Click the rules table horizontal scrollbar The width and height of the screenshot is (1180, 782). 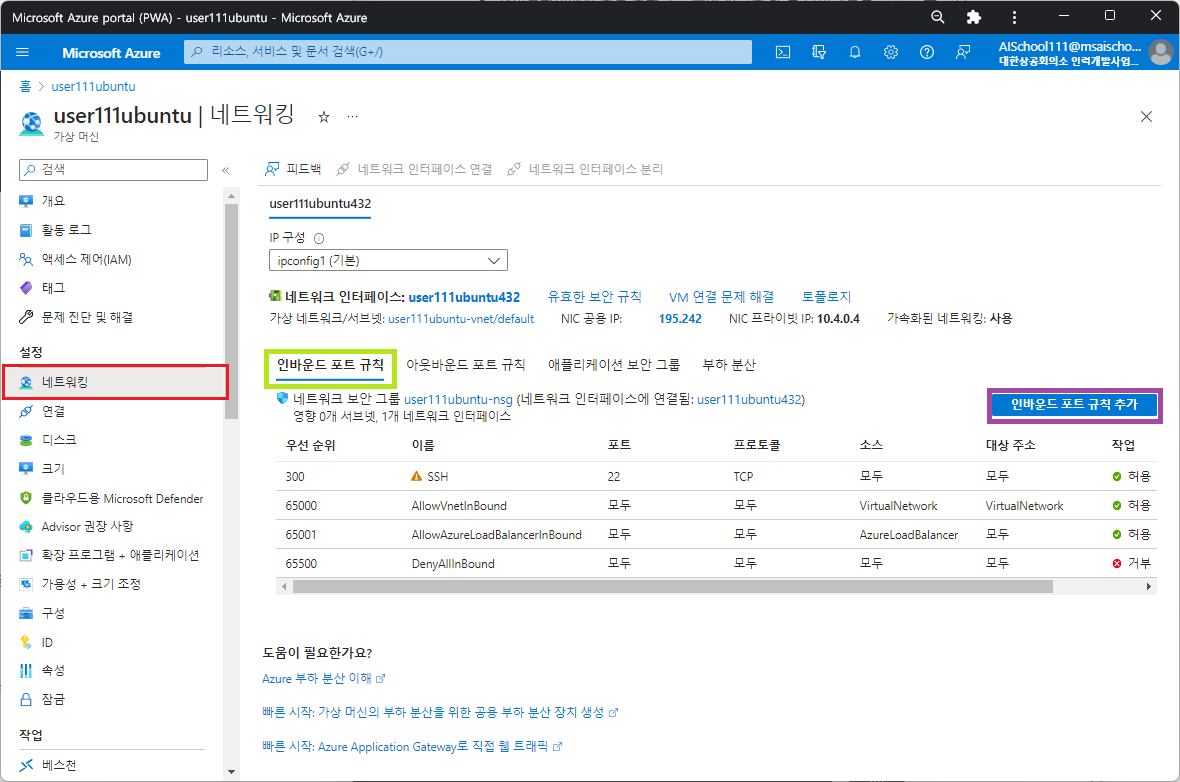click(x=673, y=586)
